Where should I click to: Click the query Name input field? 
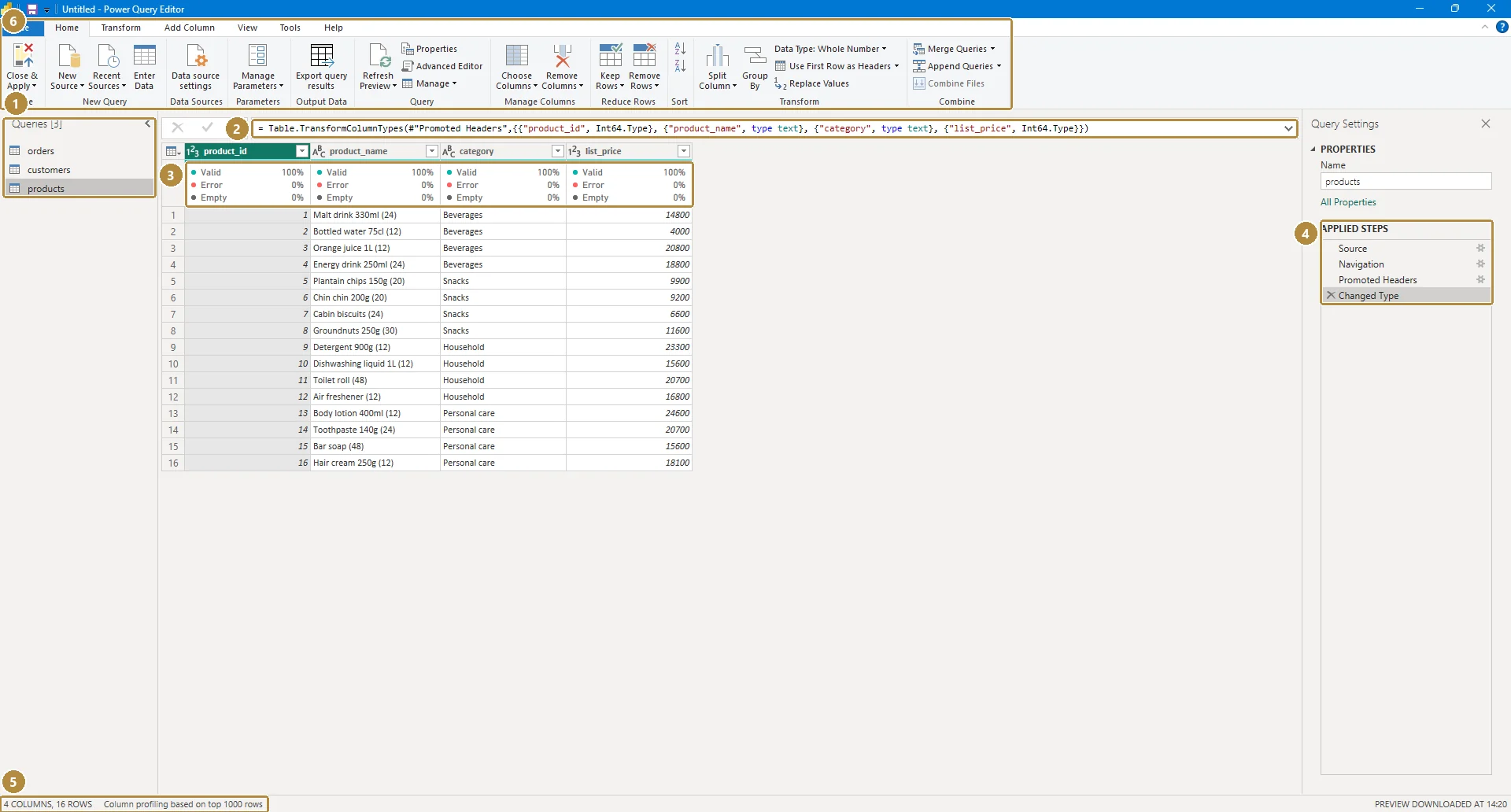[x=1406, y=182]
